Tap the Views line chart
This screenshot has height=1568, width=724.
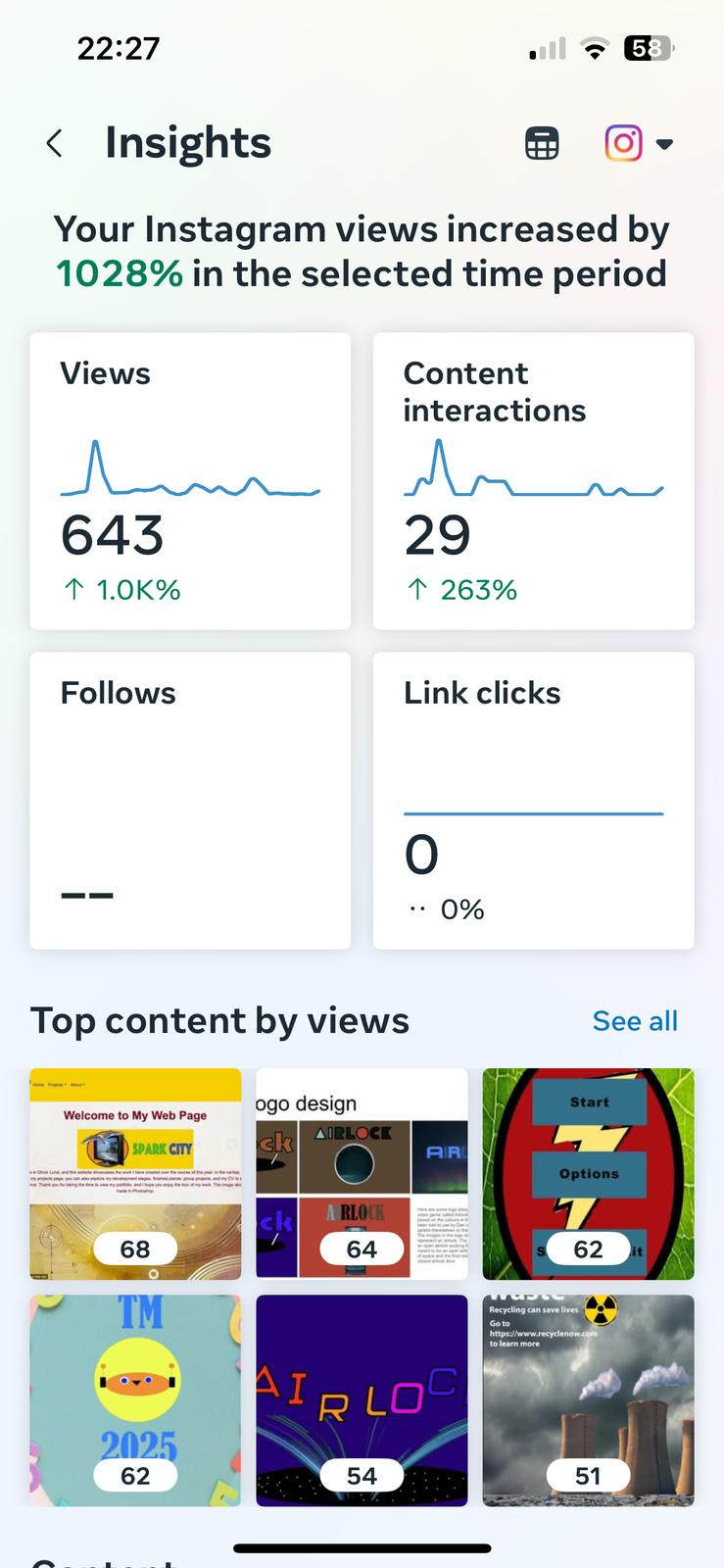[190, 470]
